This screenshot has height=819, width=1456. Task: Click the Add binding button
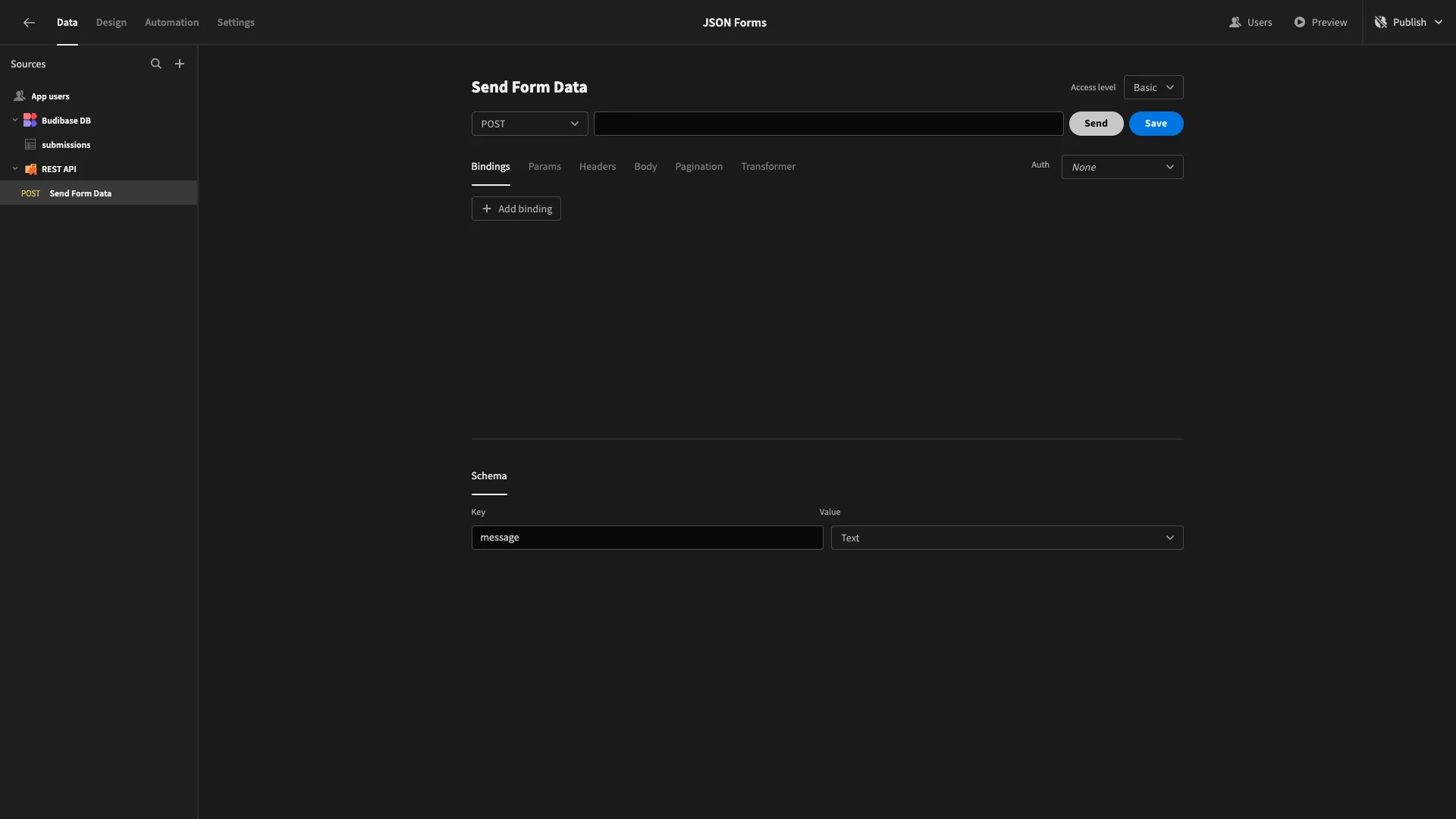(516, 209)
